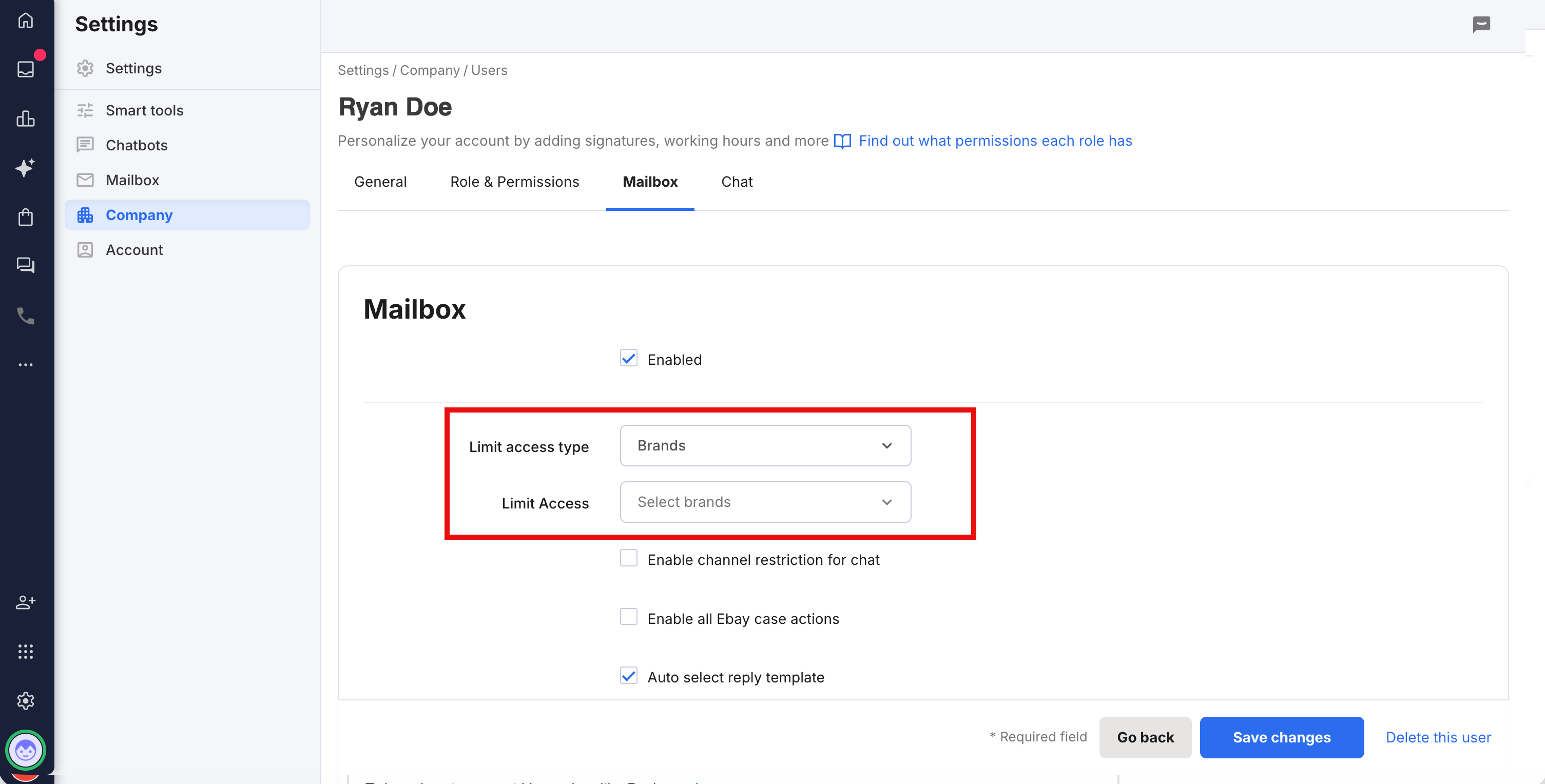
Task: Click the gear icon beside Settings menu item
Action: [x=85, y=68]
